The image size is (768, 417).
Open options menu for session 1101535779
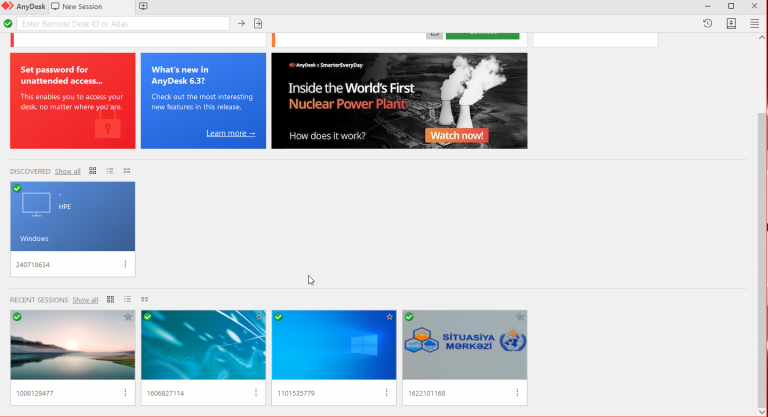[386, 393]
